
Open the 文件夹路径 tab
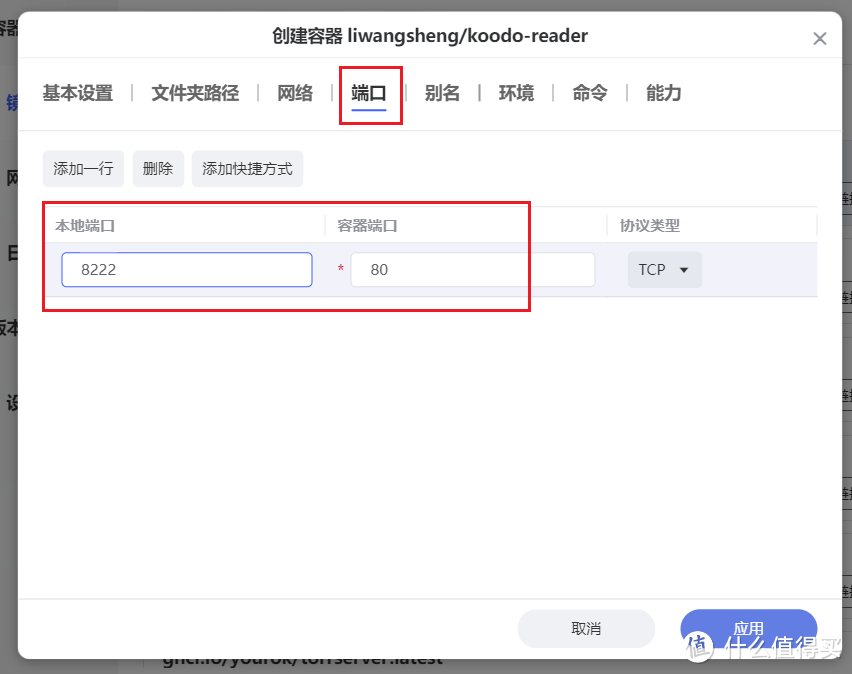point(194,93)
